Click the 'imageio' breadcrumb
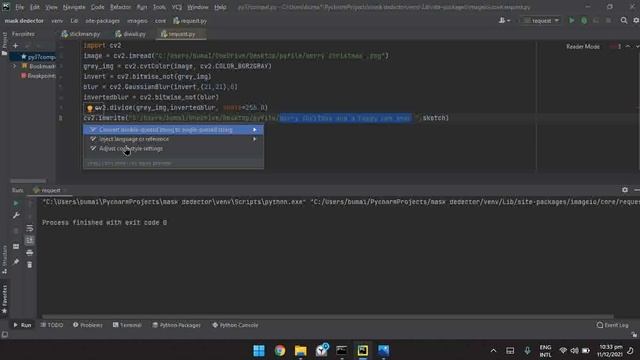The width and height of the screenshot is (640, 360). click(x=137, y=21)
